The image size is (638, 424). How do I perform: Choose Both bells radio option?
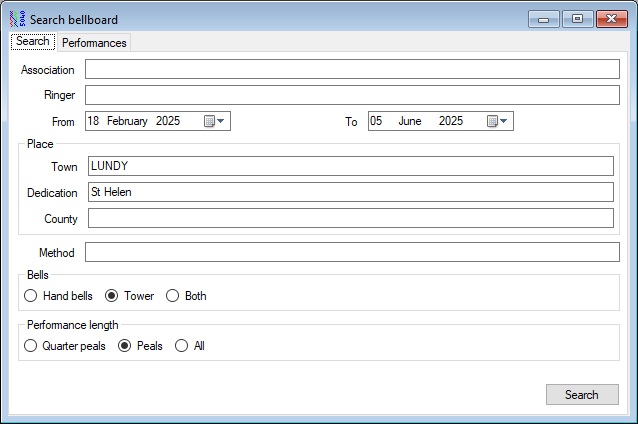tap(173, 296)
